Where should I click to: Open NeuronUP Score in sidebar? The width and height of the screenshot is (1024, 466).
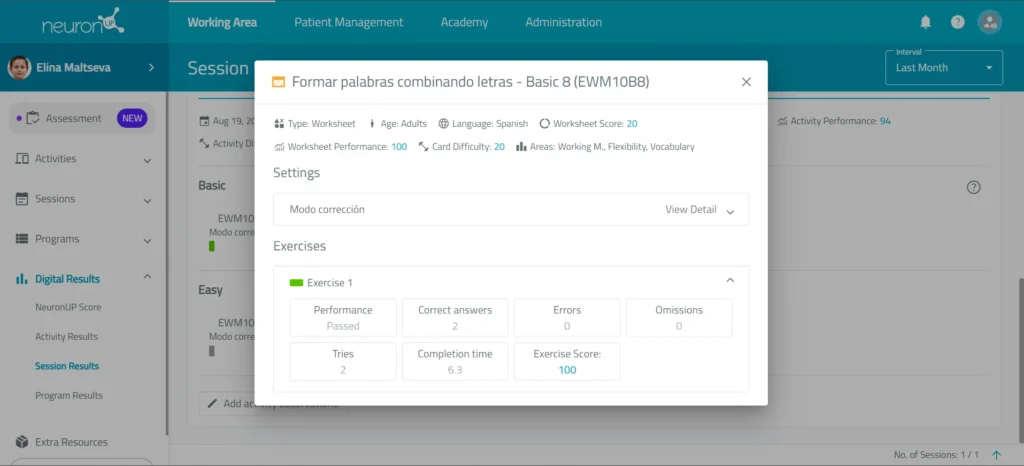pyautogui.click(x=68, y=307)
